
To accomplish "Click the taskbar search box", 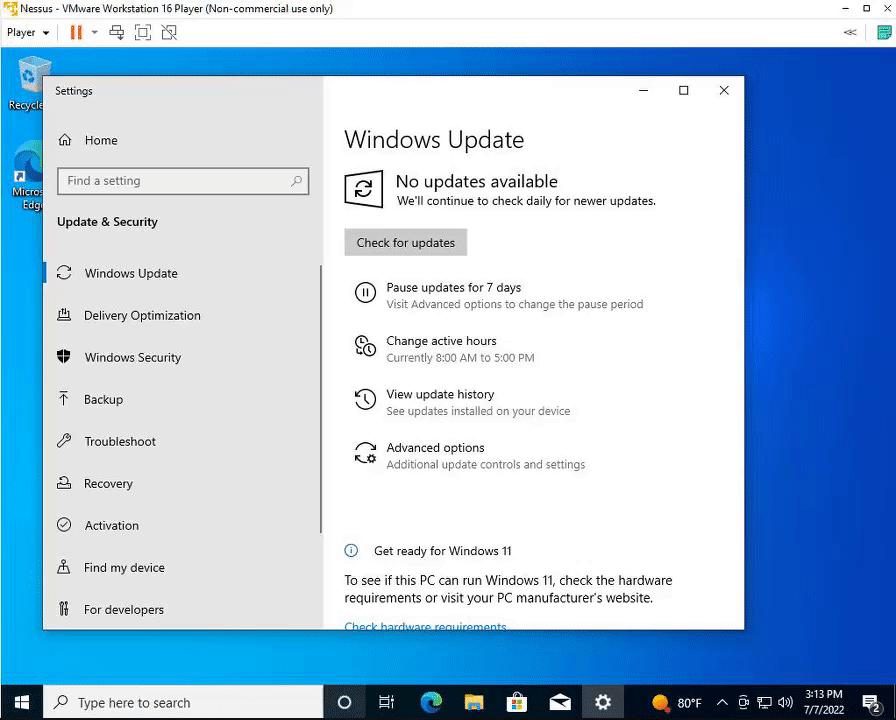I will pyautogui.click(x=183, y=702).
